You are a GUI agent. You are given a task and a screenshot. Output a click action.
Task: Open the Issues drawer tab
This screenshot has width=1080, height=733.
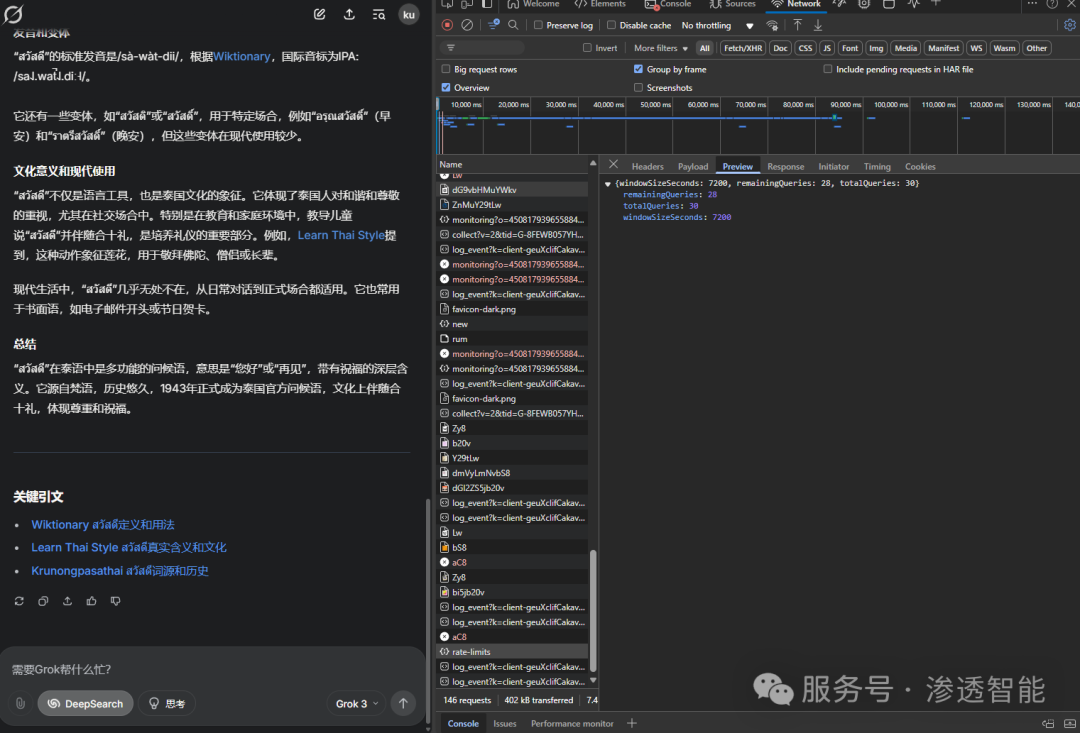505,723
